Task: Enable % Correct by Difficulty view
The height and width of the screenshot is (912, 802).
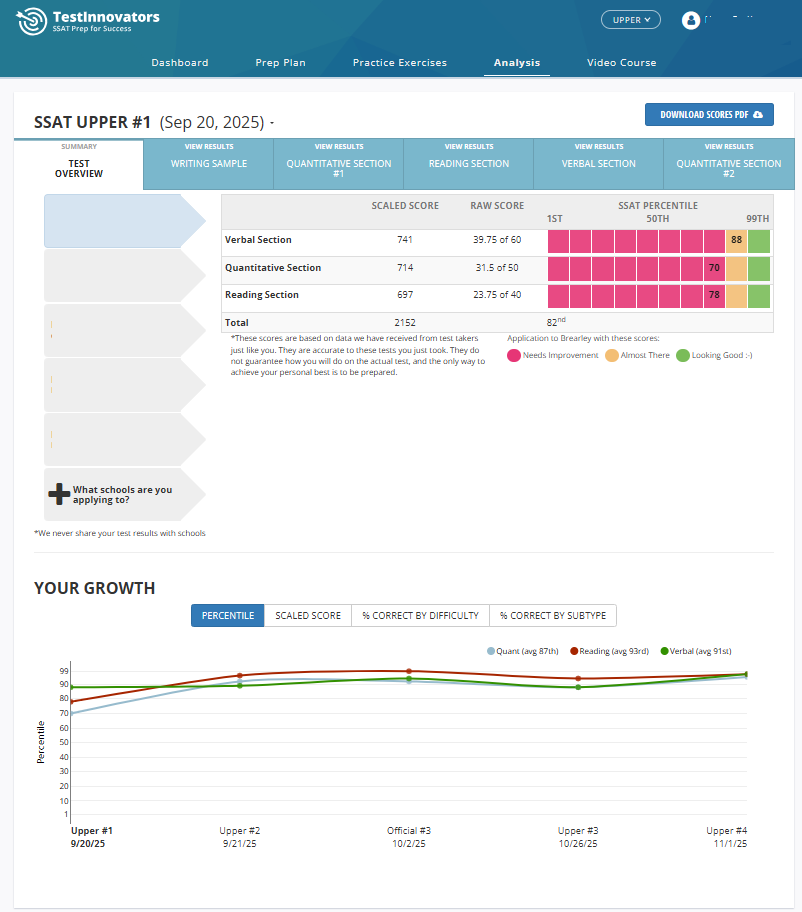Action: click(419, 615)
